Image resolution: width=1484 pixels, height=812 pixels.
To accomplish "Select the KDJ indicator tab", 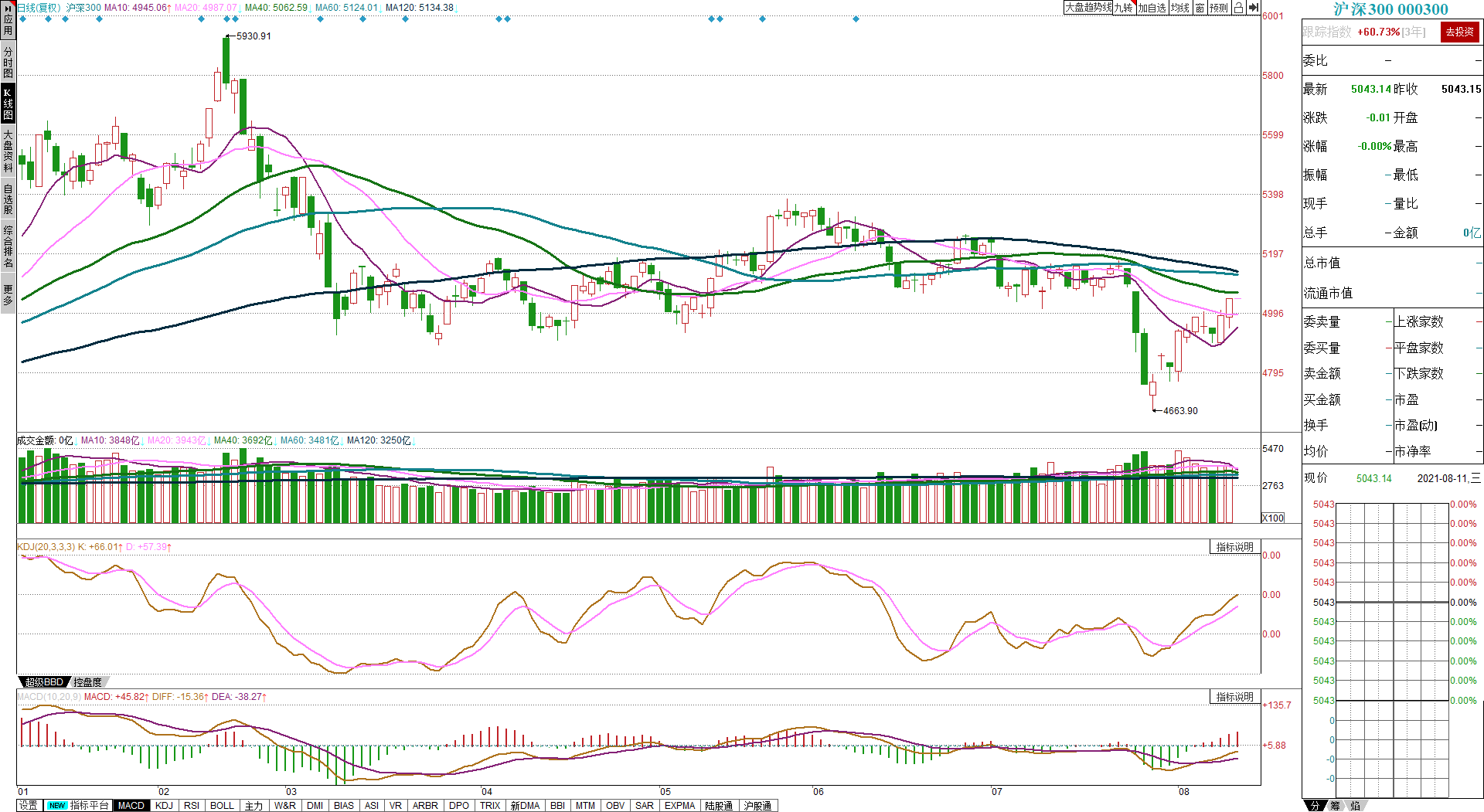I will tap(164, 805).
